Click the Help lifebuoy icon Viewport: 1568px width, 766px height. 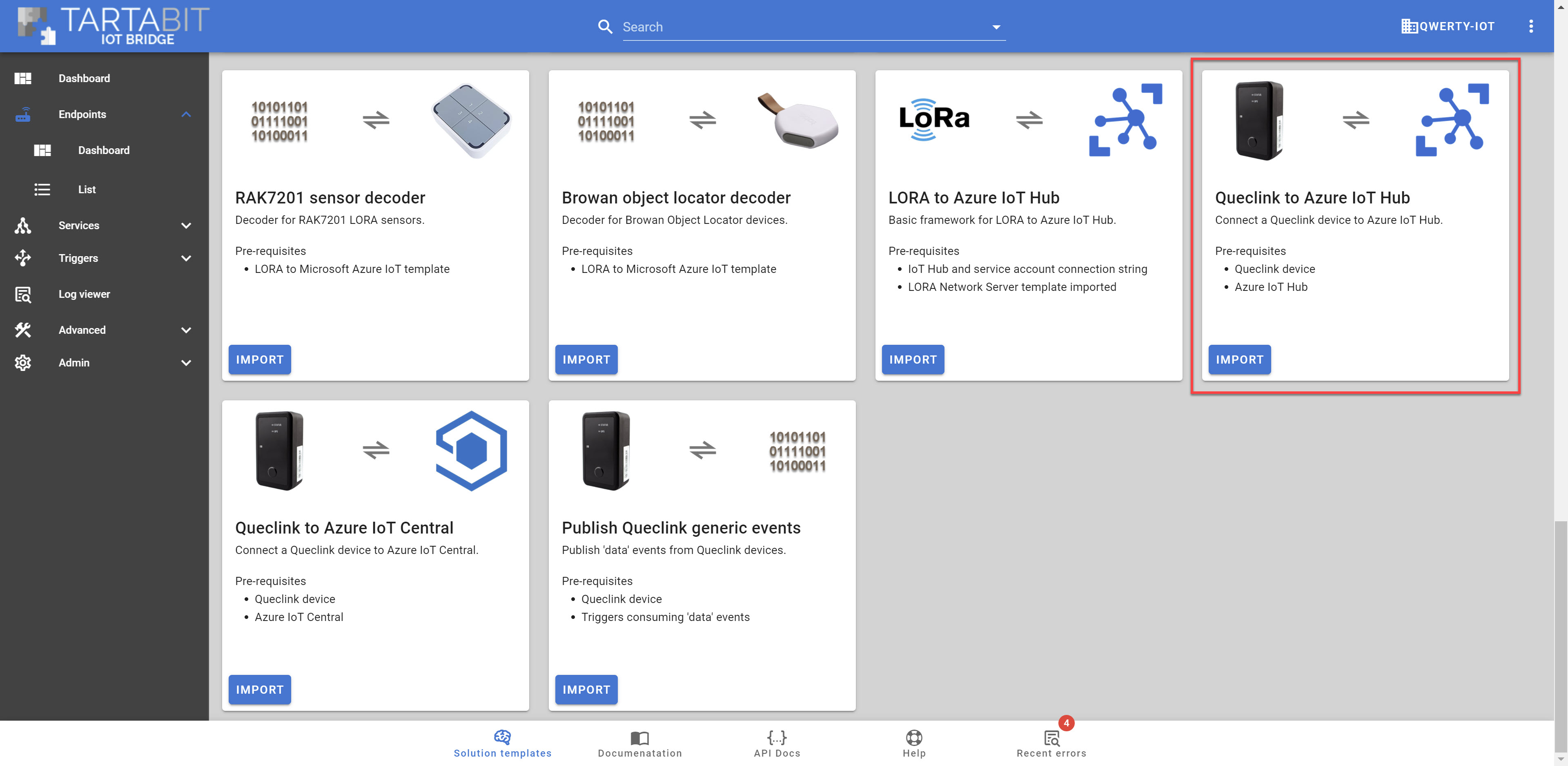(x=914, y=737)
